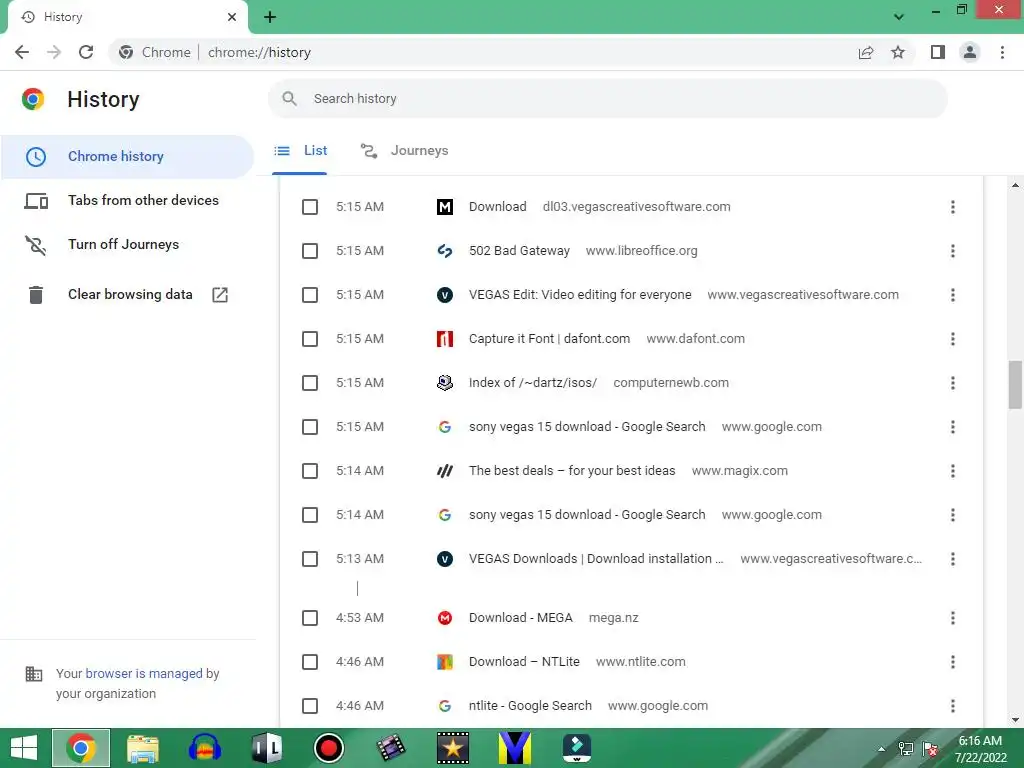Show hidden system tray icons arrow

pyautogui.click(x=882, y=749)
